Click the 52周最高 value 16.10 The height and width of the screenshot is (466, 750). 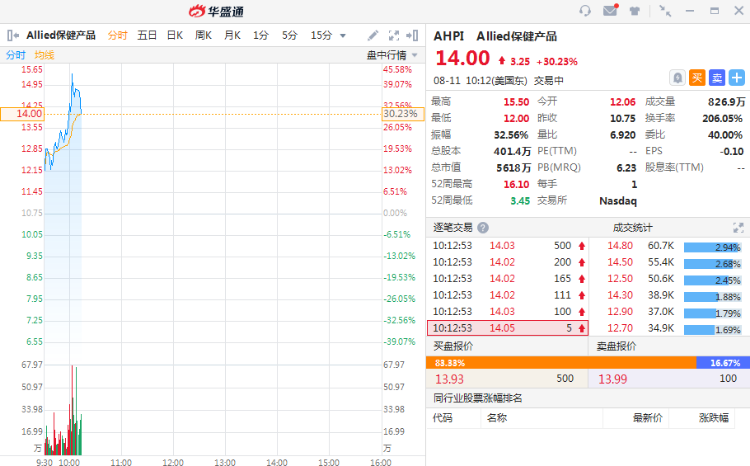[x=516, y=184]
